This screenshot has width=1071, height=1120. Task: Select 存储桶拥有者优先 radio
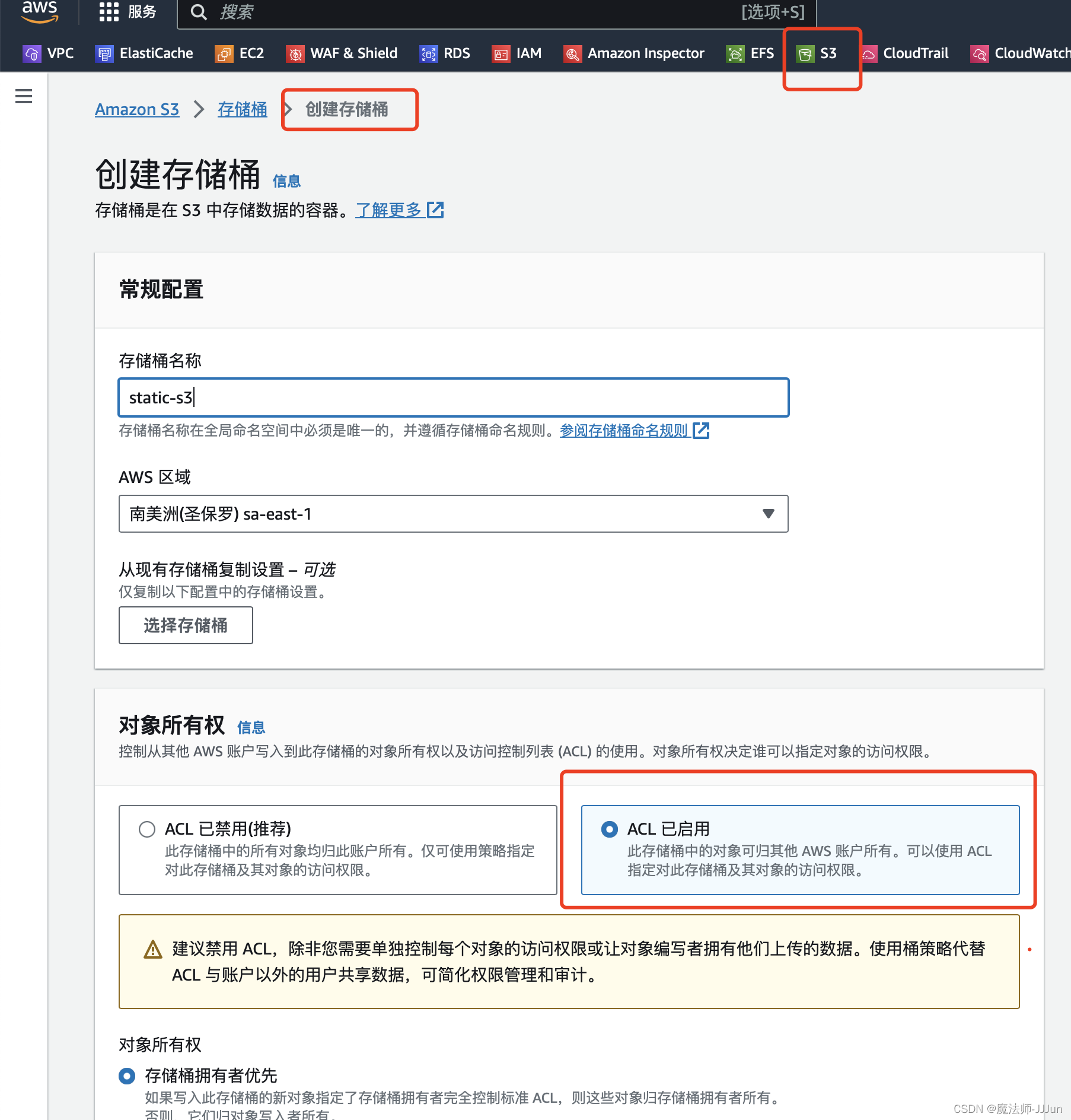click(x=127, y=1076)
